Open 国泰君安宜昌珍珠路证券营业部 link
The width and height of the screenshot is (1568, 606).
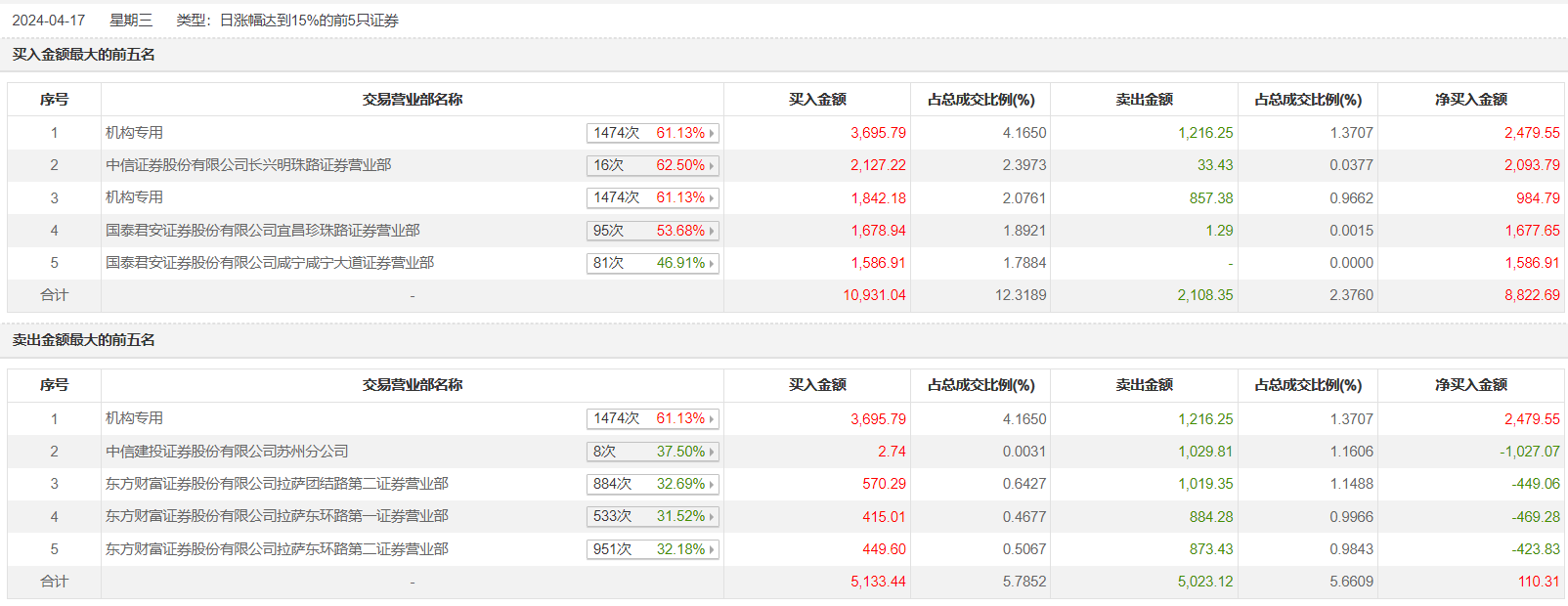tap(262, 231)
